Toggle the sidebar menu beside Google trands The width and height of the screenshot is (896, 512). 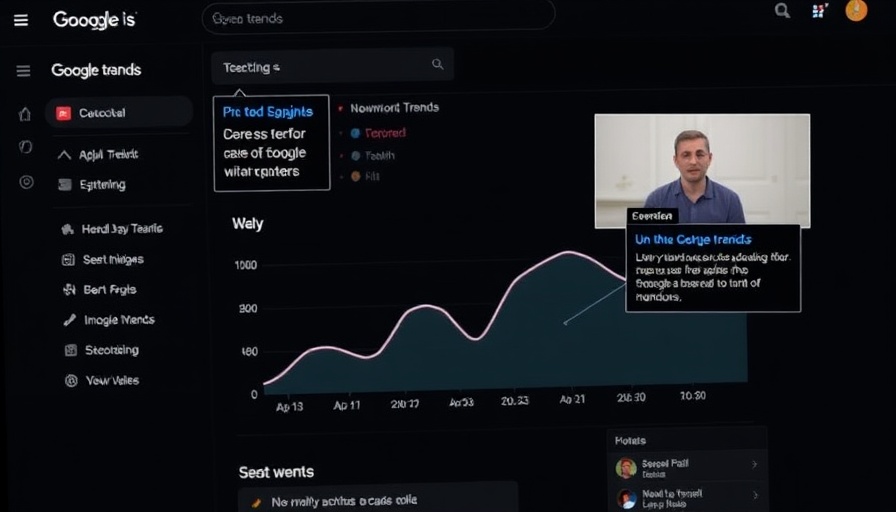pyautogui.click(x=23, y=71)
